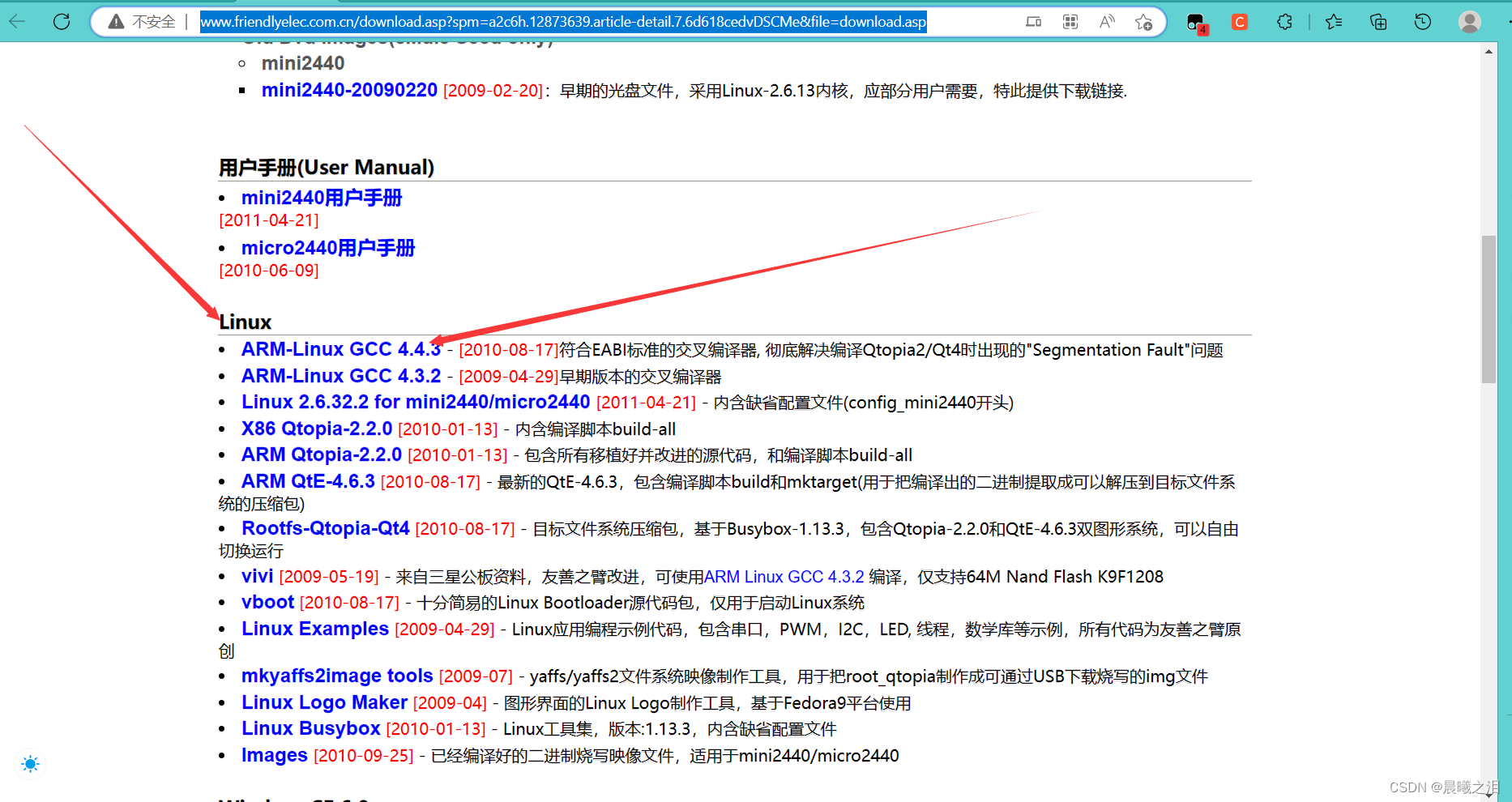Click the extensions puzzle icon
This screenshot has width=1512, height=802.
point(1284,22)
